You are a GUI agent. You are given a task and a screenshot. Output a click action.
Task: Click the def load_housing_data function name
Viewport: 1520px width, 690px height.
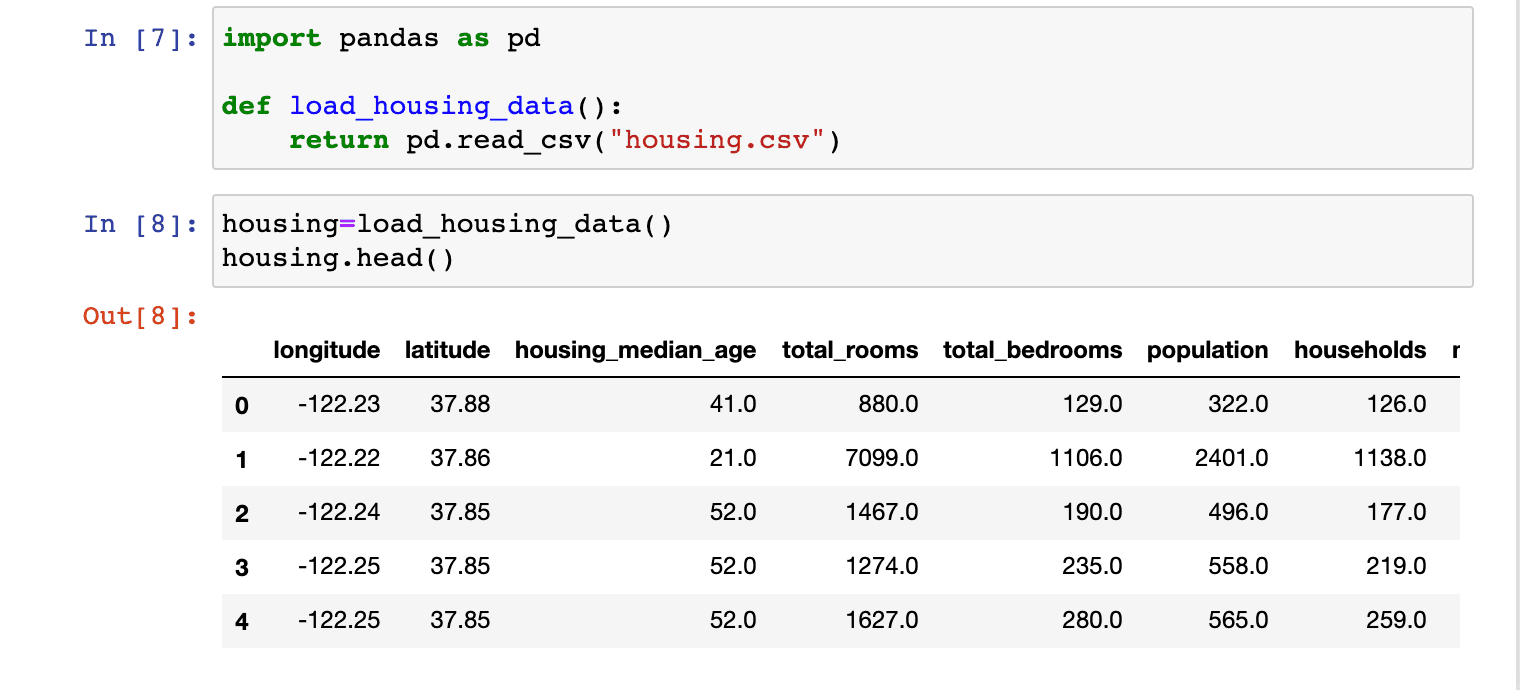point(431,105)
